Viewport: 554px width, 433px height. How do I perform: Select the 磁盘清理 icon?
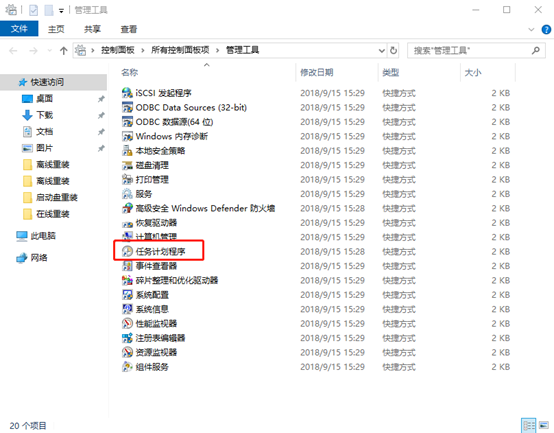[127, 165]
